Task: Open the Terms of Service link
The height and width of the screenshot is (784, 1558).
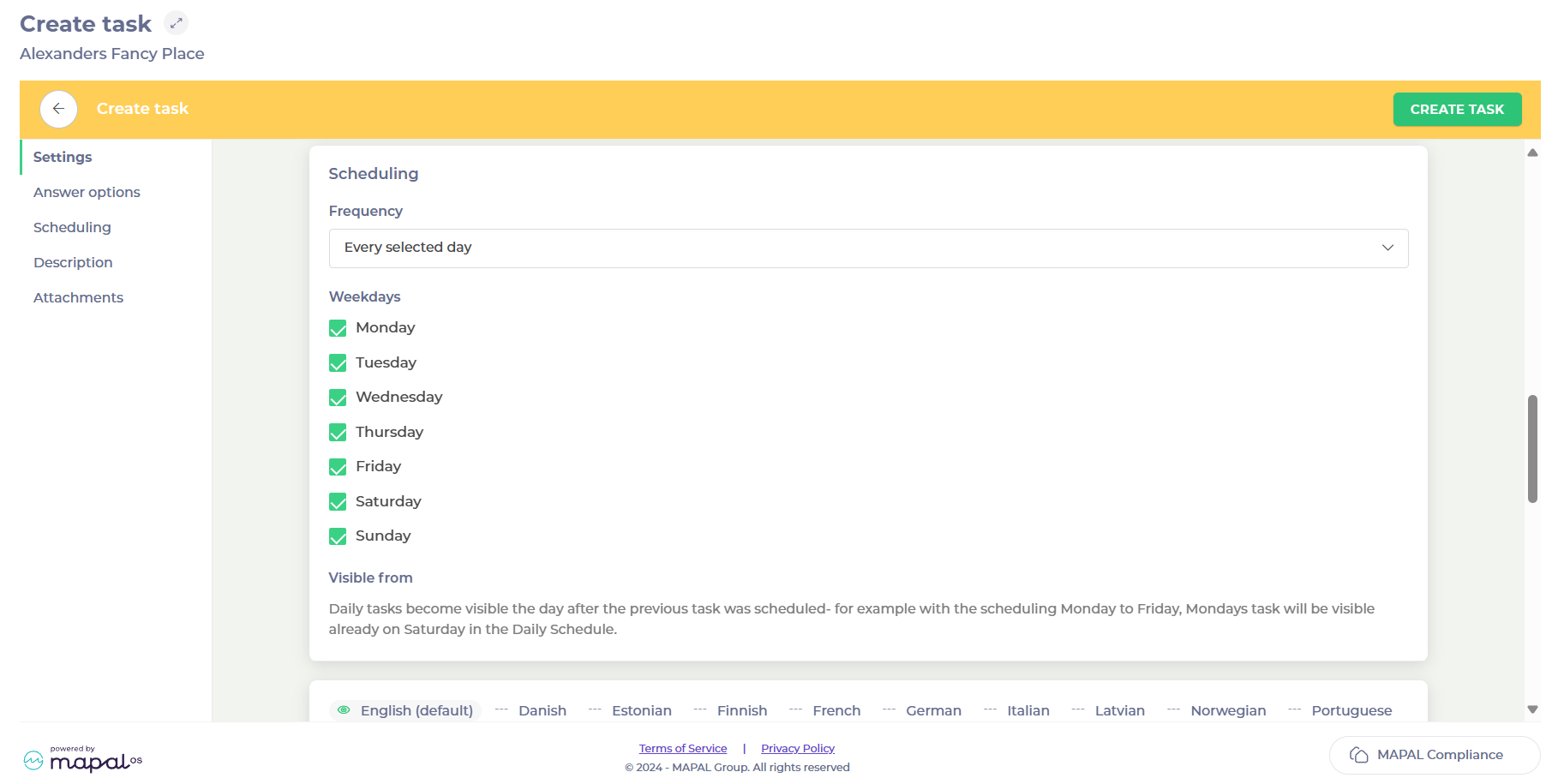Action: click(683, 748)
